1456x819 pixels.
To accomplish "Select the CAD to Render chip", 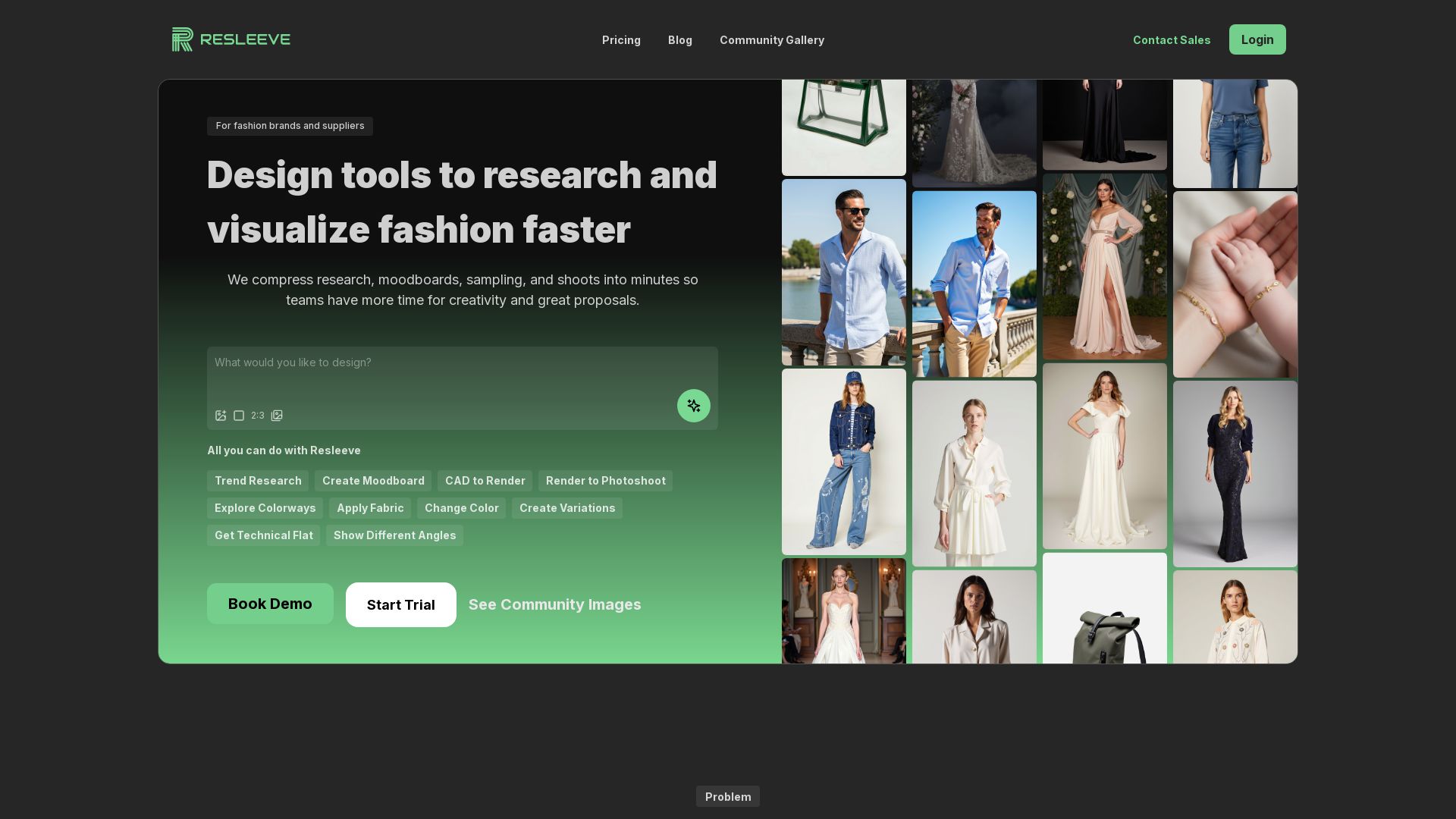I will click(x=485, y=481).
